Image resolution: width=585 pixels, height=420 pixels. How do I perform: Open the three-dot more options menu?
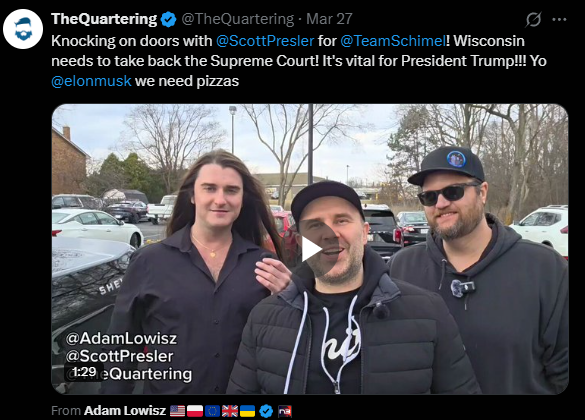click(559, 19)
